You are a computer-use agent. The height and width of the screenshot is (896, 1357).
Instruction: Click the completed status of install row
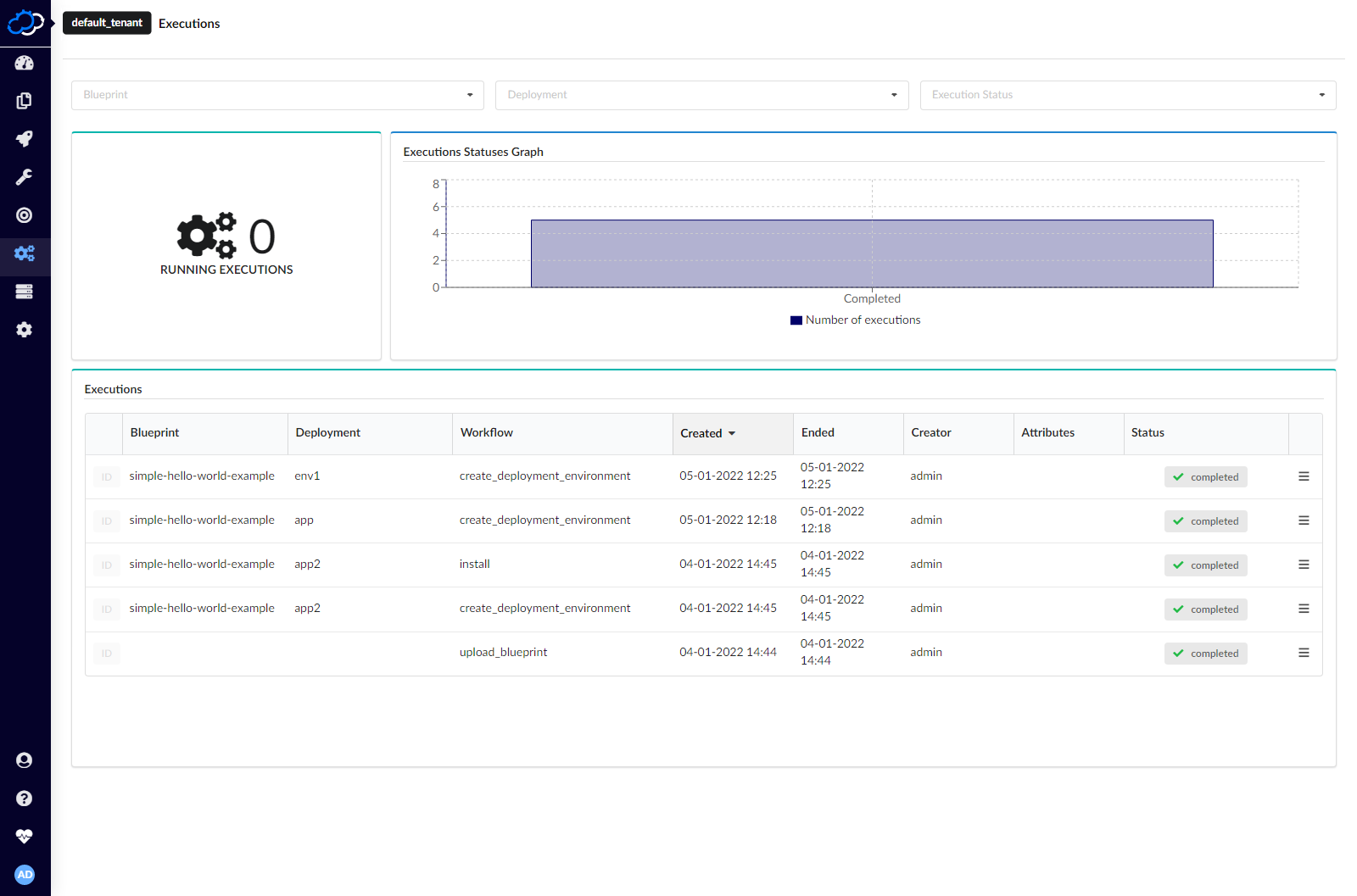pos(1205,565)
